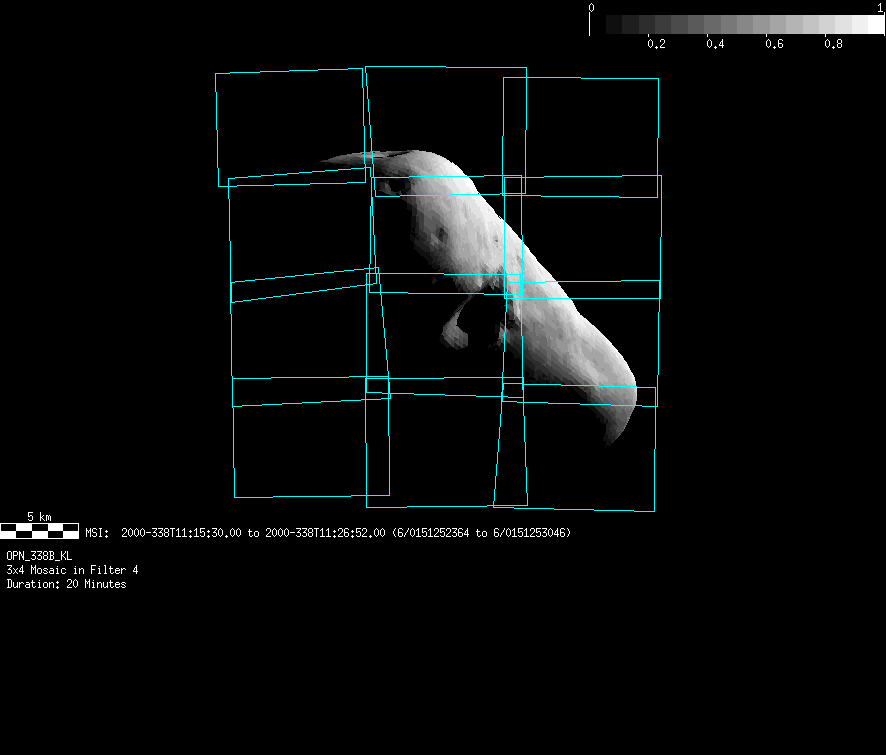This screenshot has height=755, width=886.
Task: Click the MSI end time 2000-338T11:26:52.00
Action: point(325,533)
